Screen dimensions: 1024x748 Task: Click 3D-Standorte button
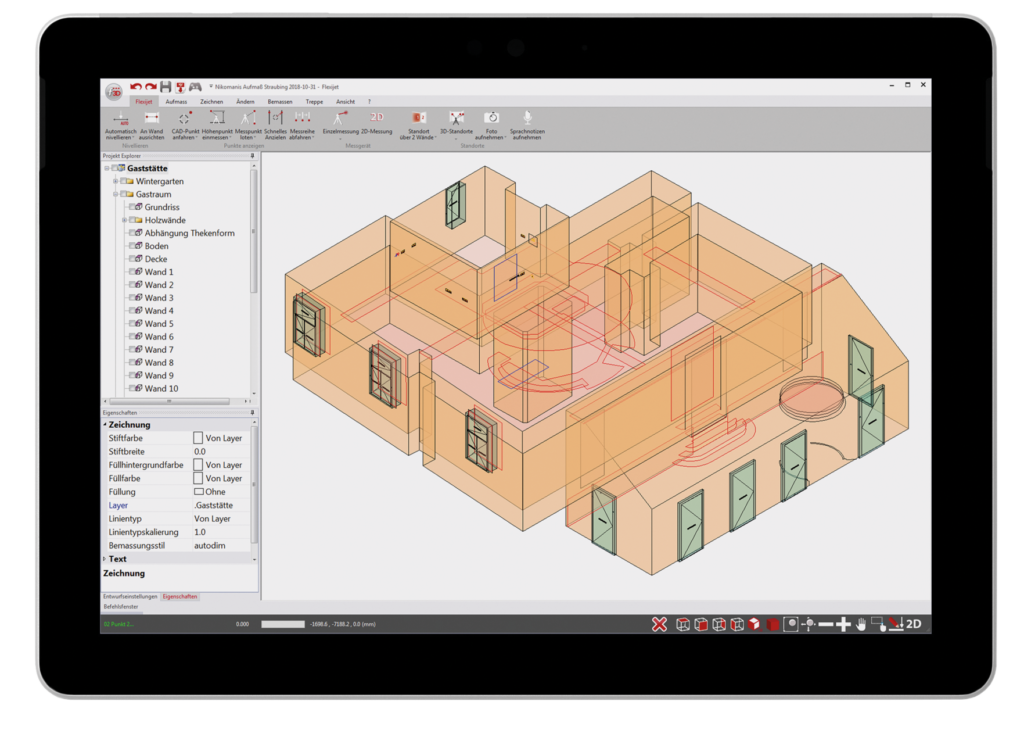pyautogui.click(x=456, y=123)
